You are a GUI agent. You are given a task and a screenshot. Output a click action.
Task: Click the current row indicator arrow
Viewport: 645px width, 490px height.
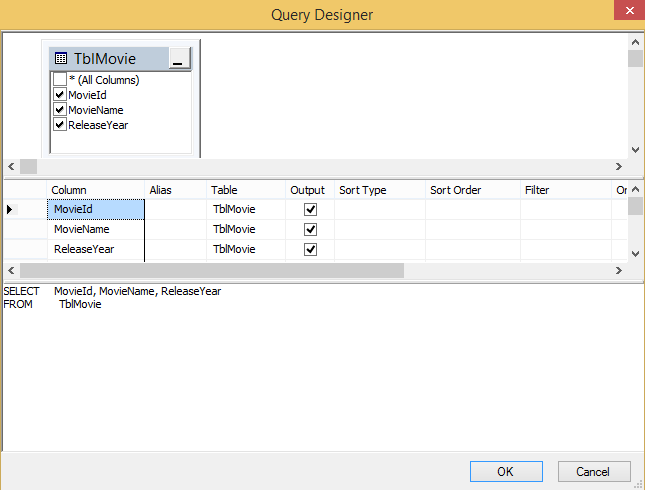[10, 209]
